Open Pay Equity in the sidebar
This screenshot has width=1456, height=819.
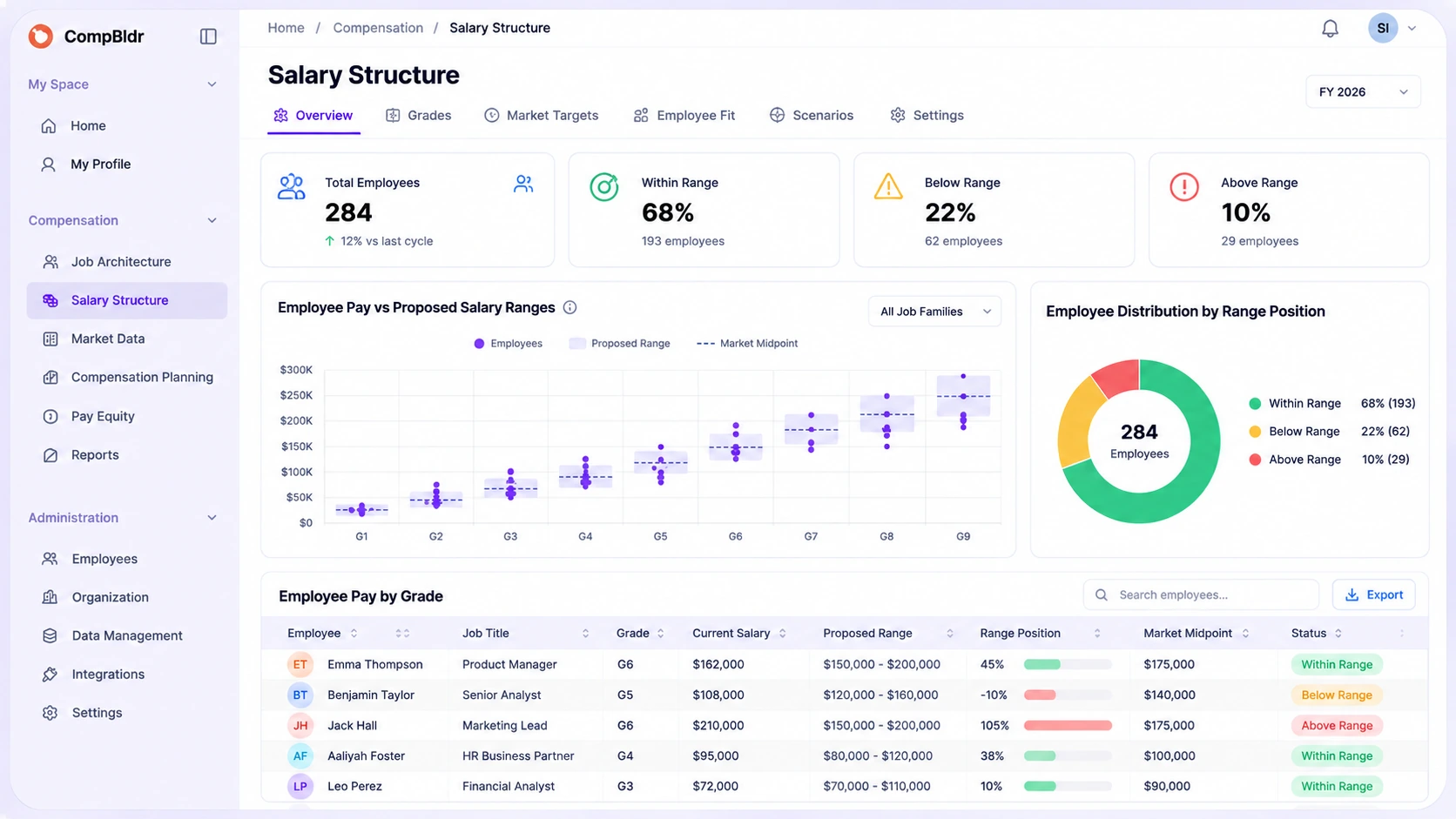(127, 416)
